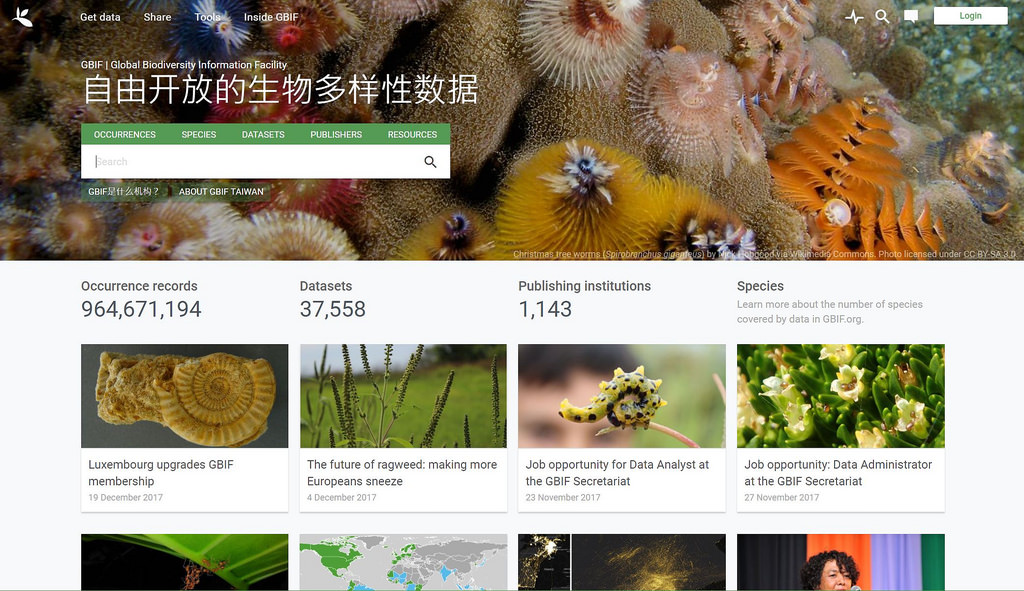Open site search magnifier in header

882,16
